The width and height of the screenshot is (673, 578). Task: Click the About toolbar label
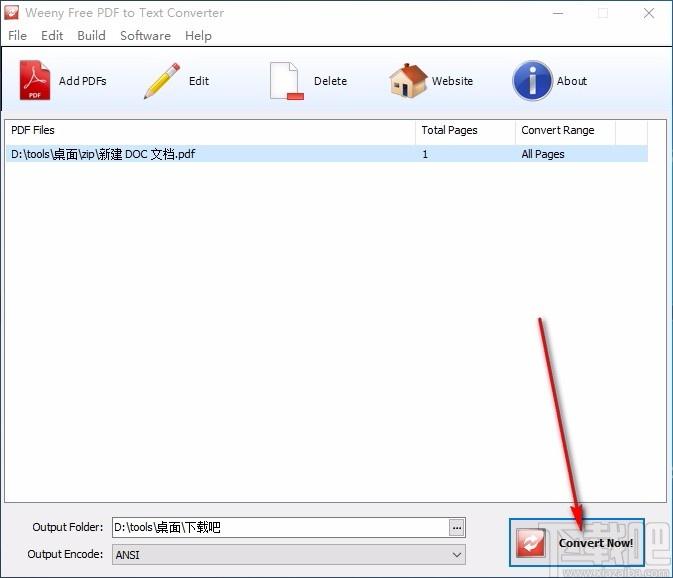572,81
